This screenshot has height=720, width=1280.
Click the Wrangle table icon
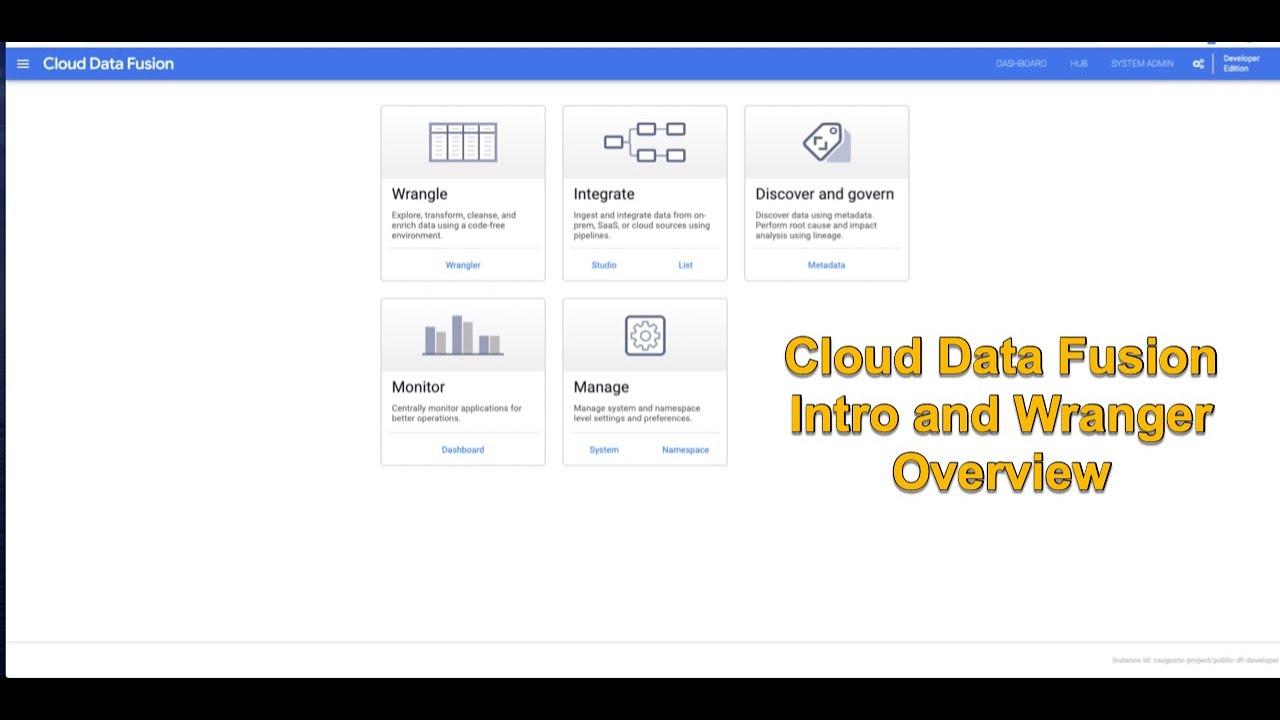click(x=463, y=142)
